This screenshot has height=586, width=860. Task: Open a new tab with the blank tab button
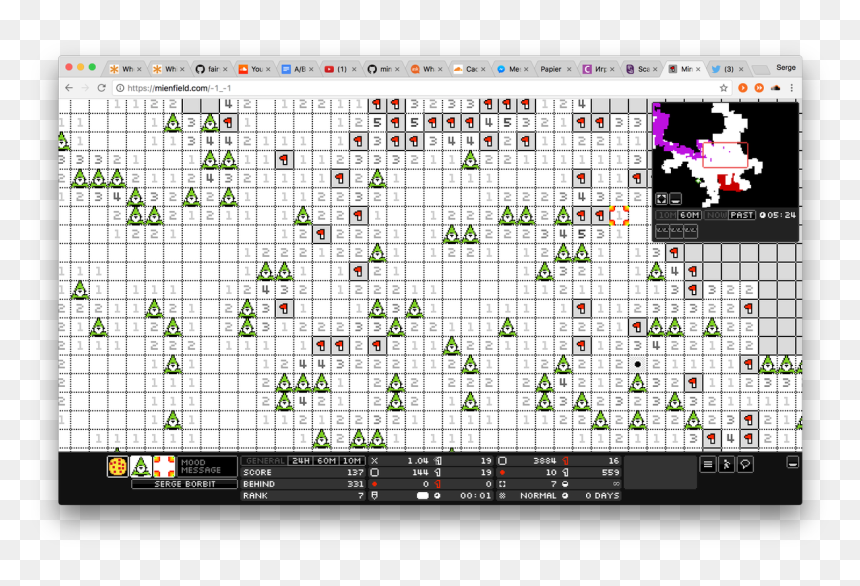[760, 70]
